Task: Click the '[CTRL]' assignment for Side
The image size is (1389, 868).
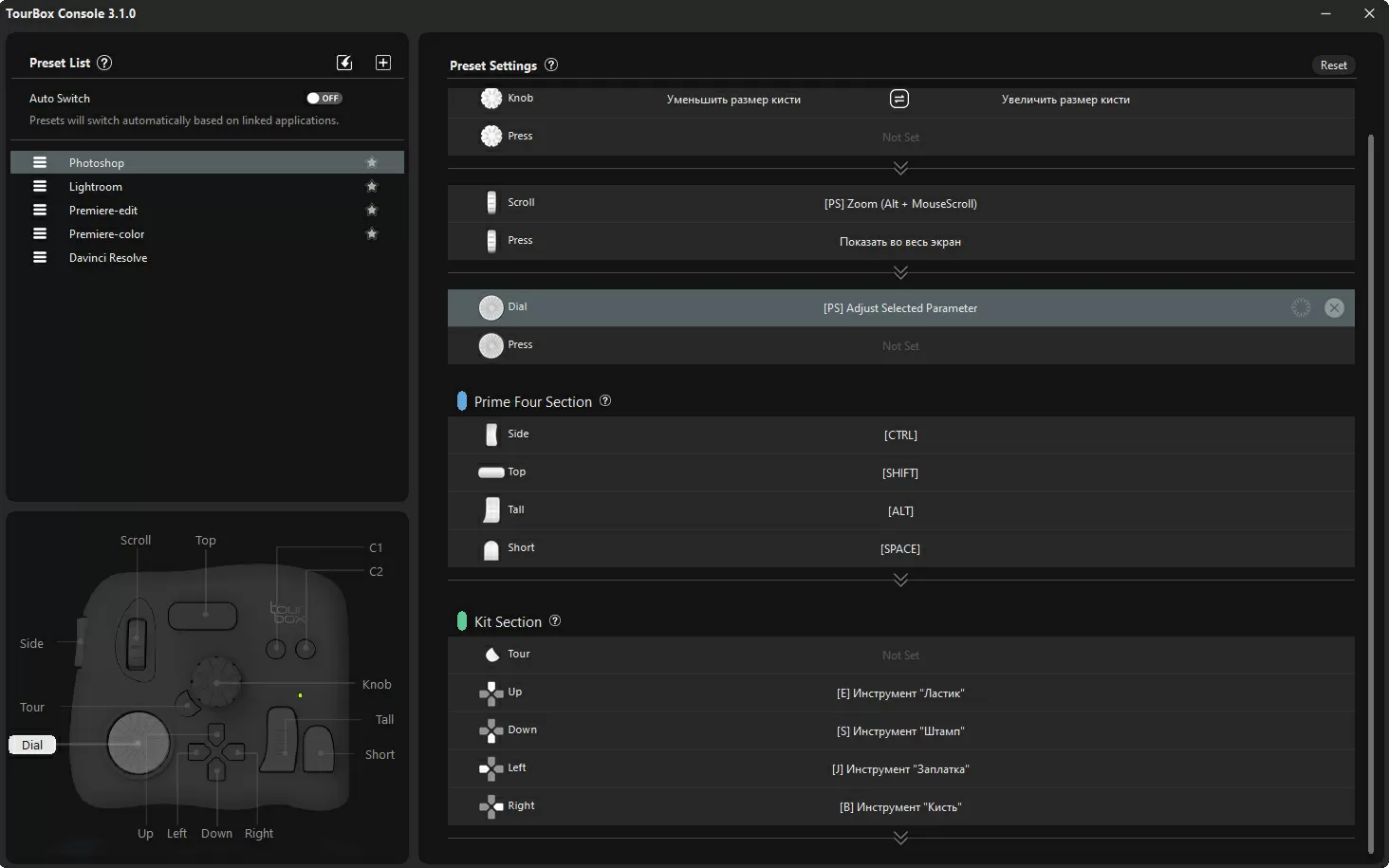Action: click(900, 434)
